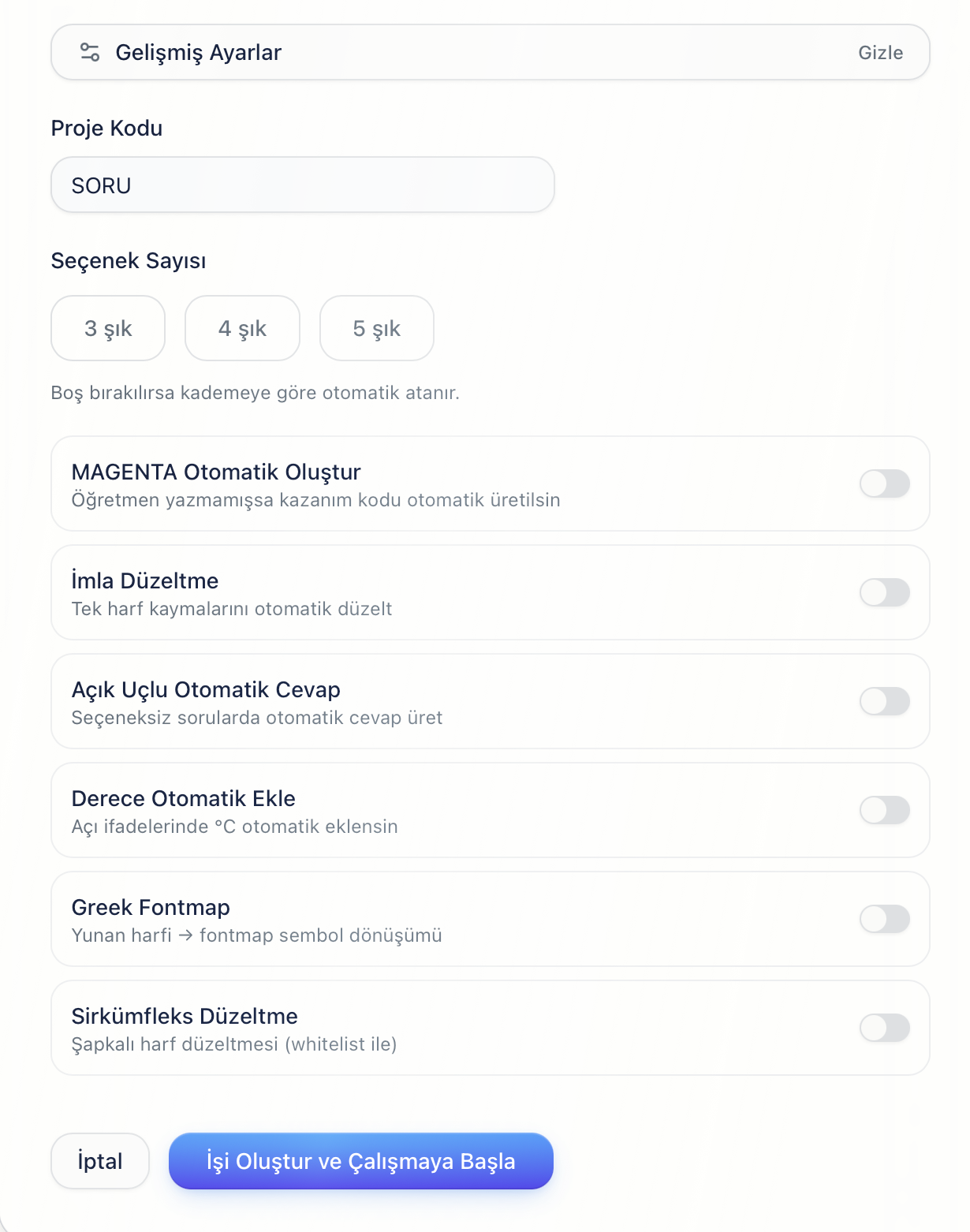Screen dimensions: 970x1232
Task: Click the Sirkümfleks Düzeltme description text
Action: coord(234,1044)
